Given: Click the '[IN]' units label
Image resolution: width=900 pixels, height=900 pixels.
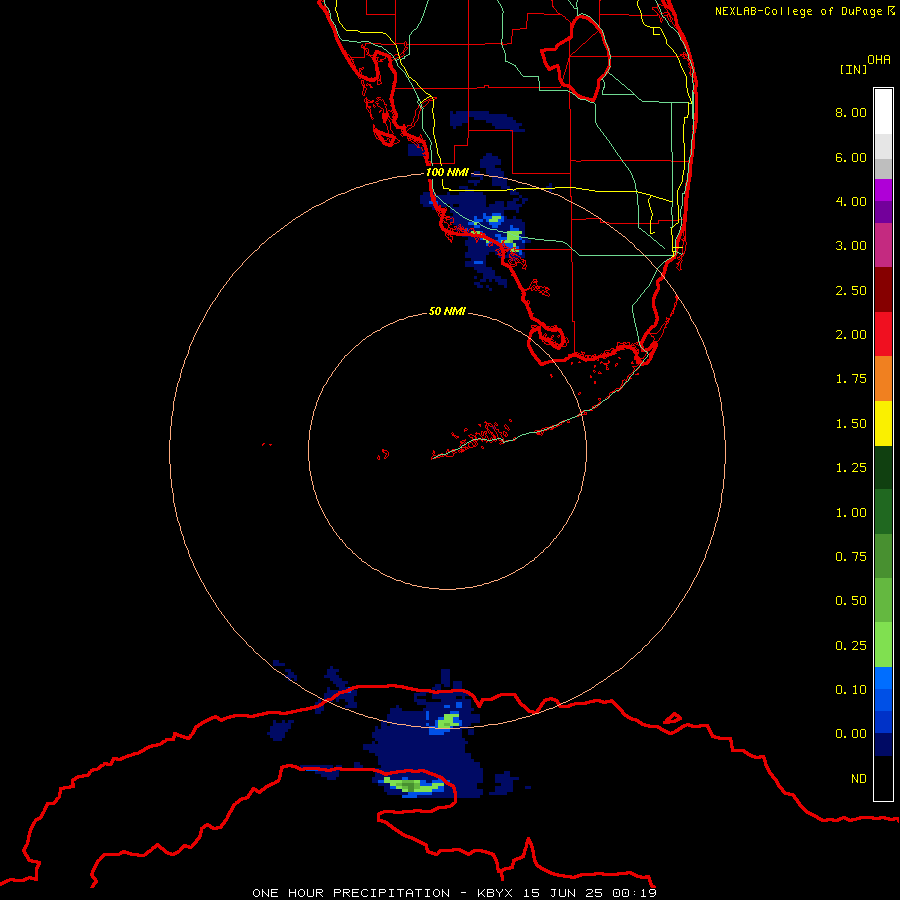Looking at the screenshot, I should coord(853,69).
